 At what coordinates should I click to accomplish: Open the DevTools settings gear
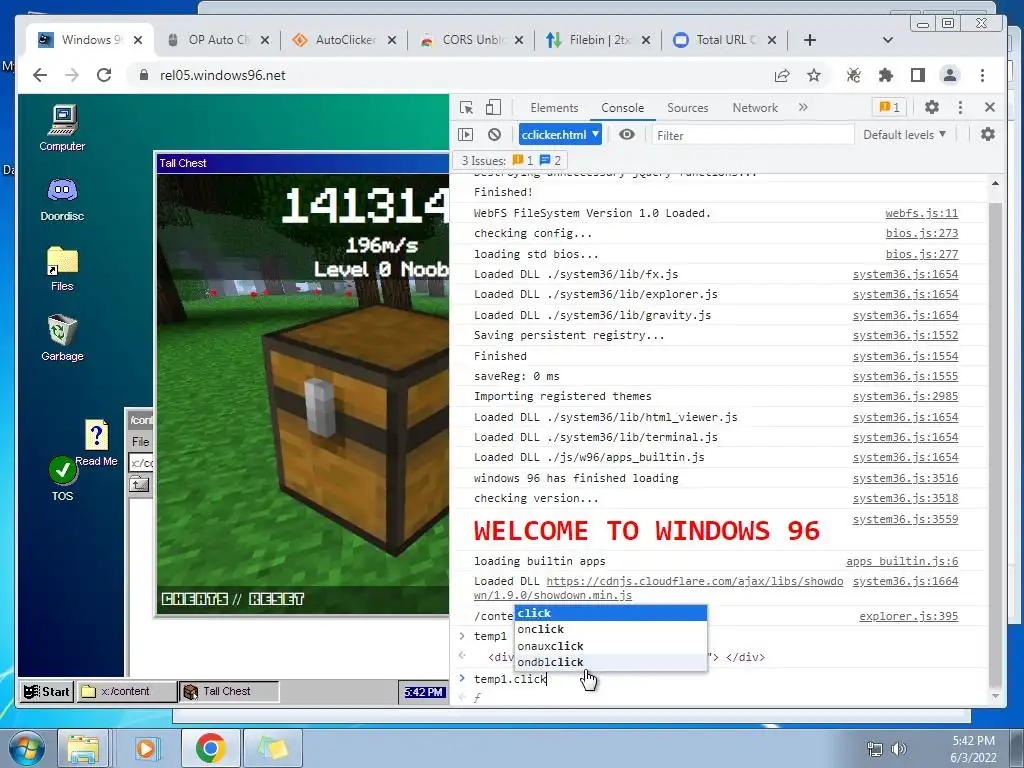click(932, 107)
